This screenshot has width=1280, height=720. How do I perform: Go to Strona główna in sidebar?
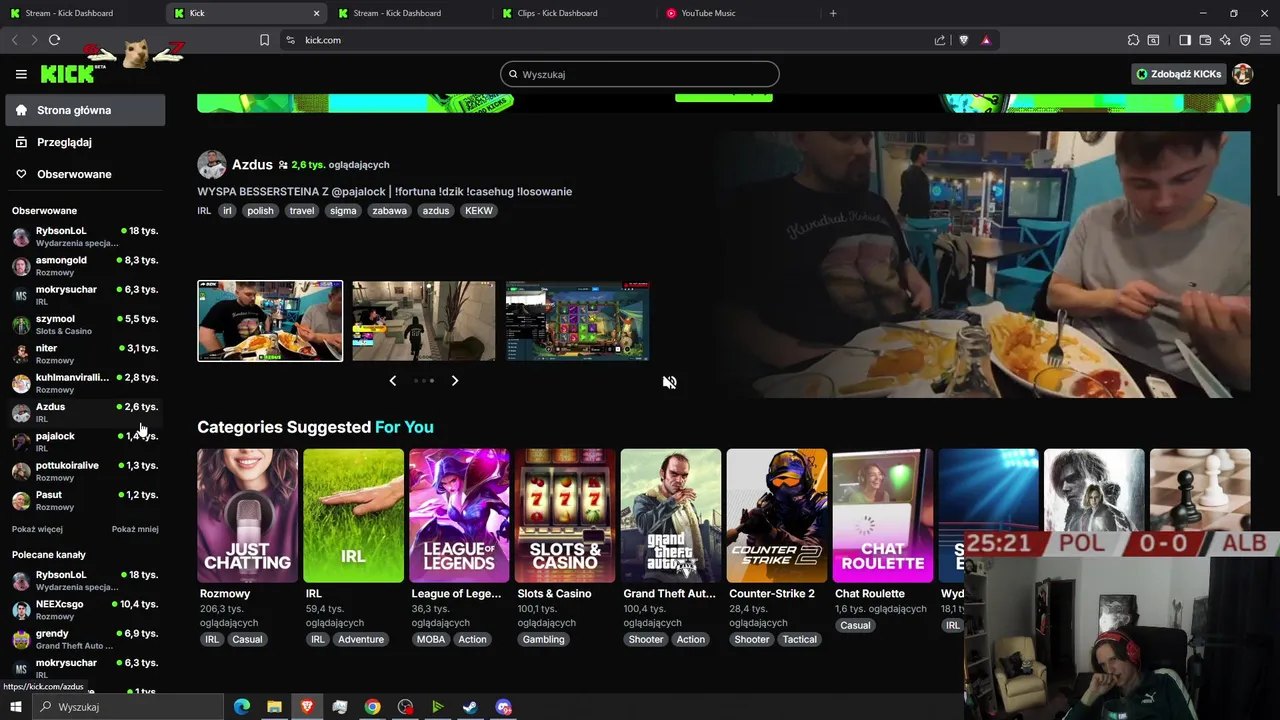click(85, 110)
